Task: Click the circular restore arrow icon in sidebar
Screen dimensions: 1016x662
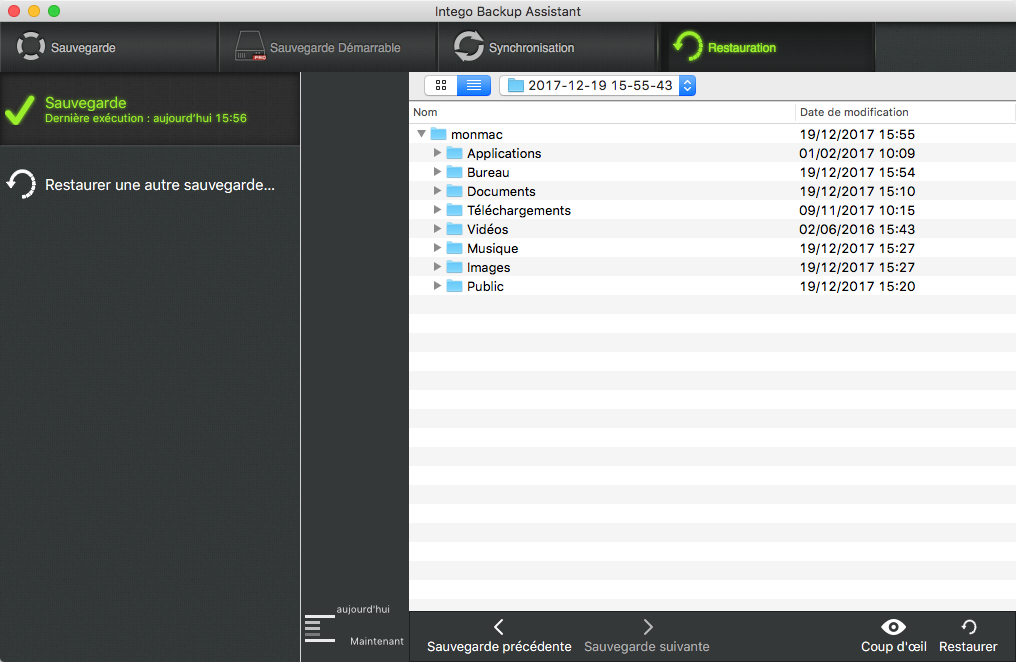Action: 21,184
